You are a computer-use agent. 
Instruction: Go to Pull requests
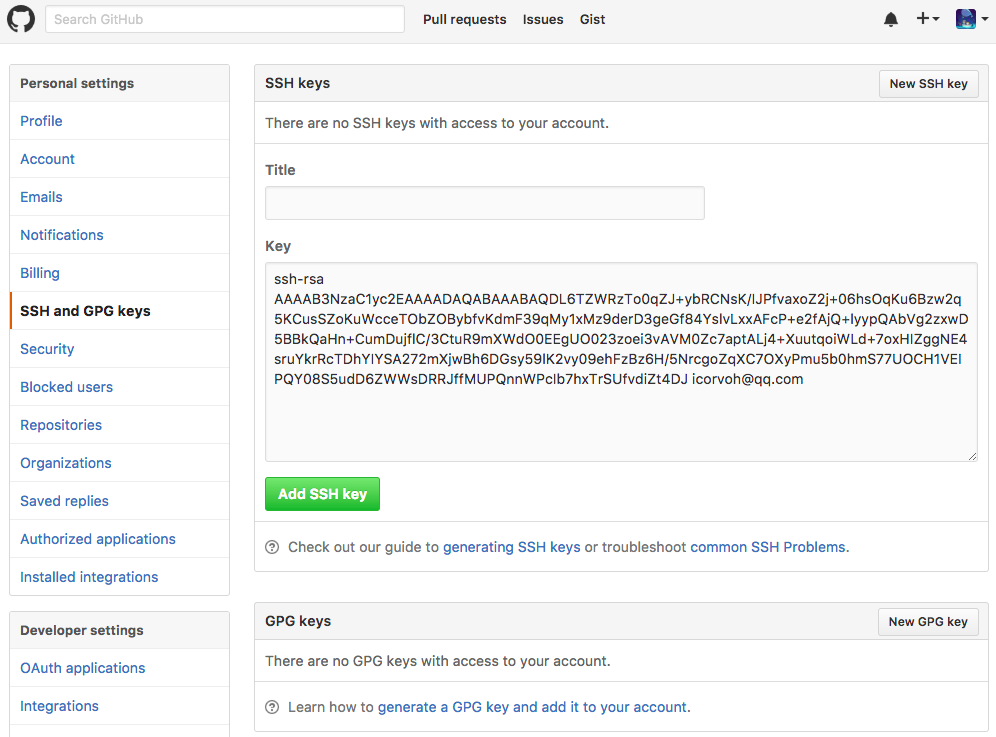coord(464,20)
